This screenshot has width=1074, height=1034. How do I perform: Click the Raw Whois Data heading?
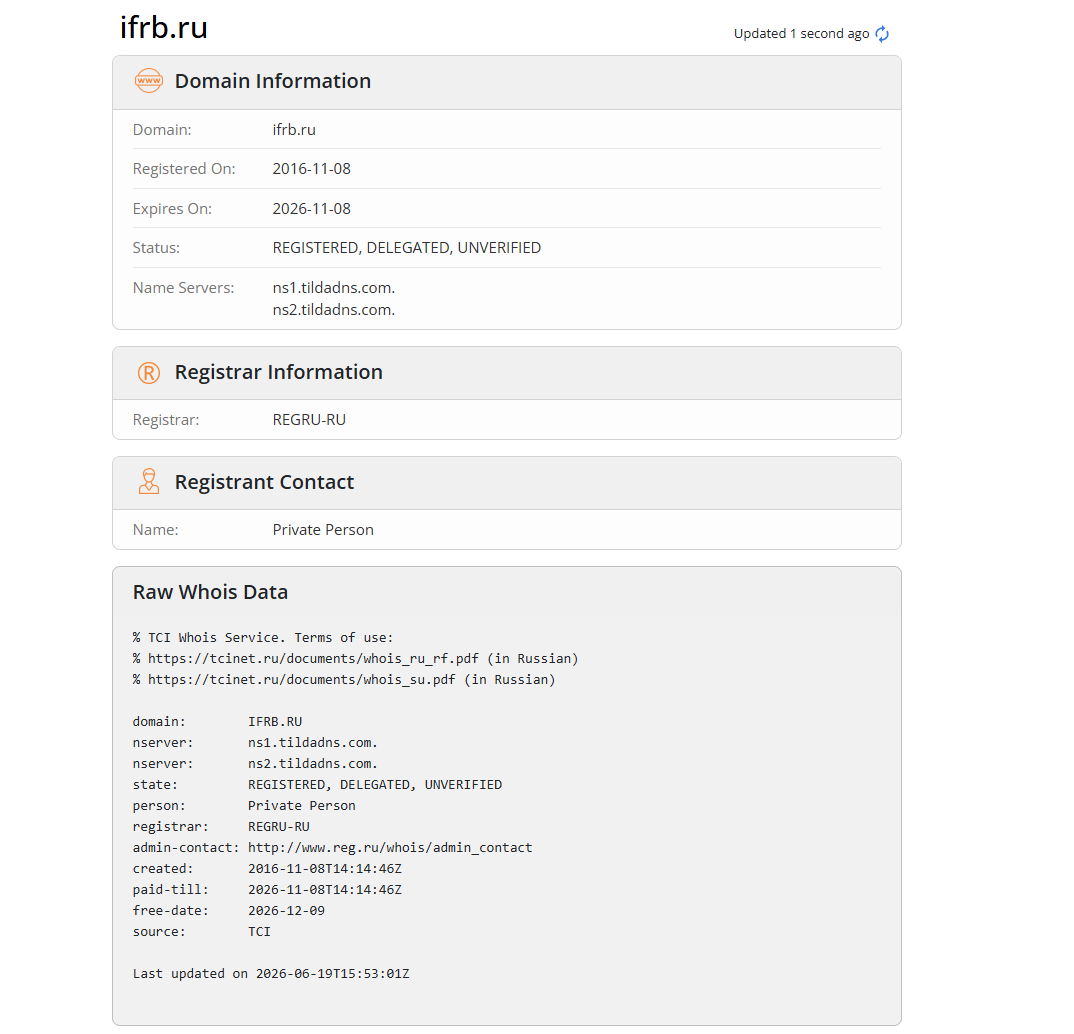[210, 592]
